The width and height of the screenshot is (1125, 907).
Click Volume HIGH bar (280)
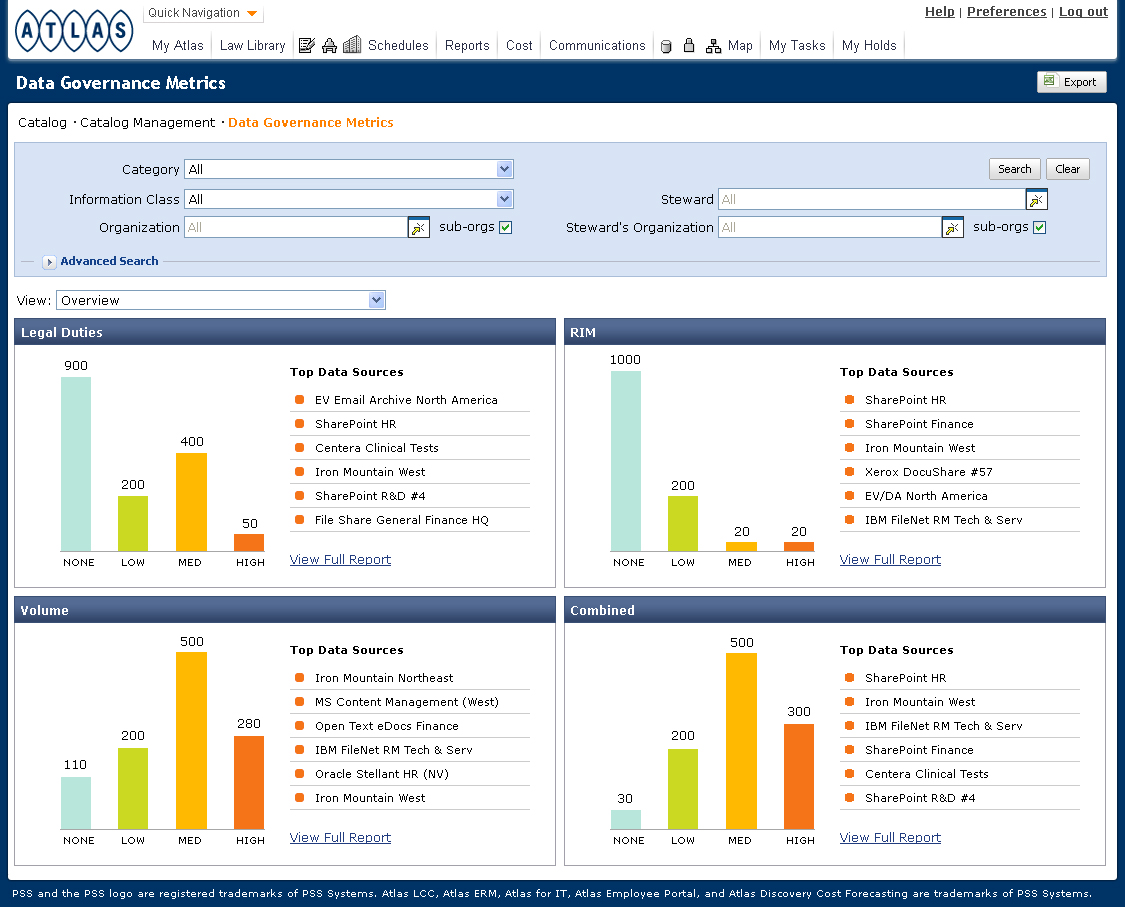pyautogui.click(x=249, y=782)
